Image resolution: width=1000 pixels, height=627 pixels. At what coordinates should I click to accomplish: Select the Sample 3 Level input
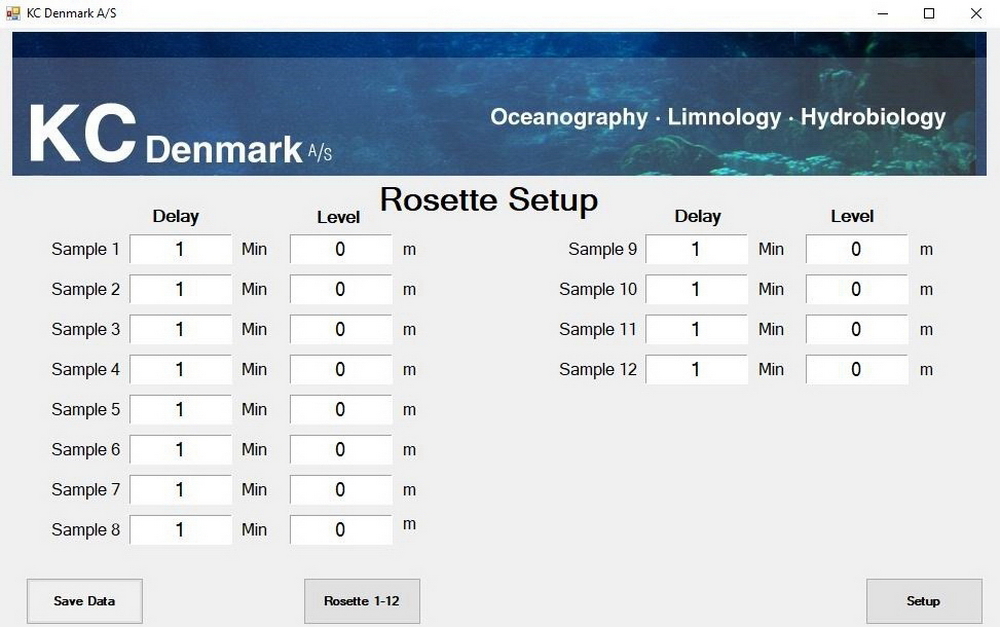340,329
